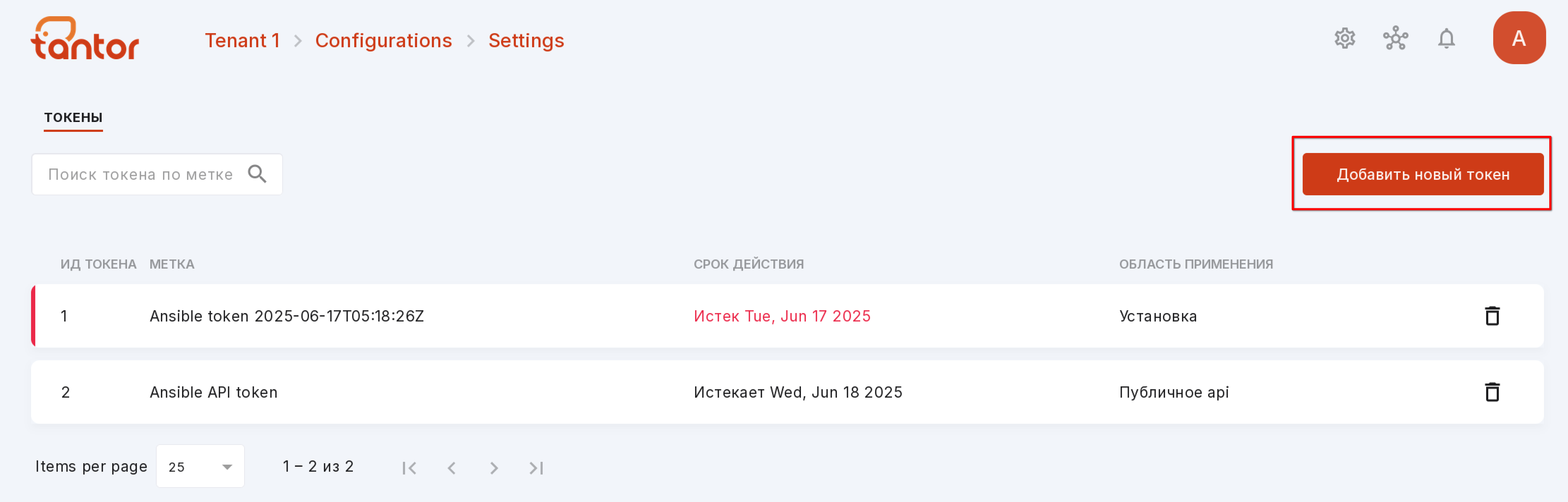
Task: Open the settings gear icon
Action: [1345, 38]
